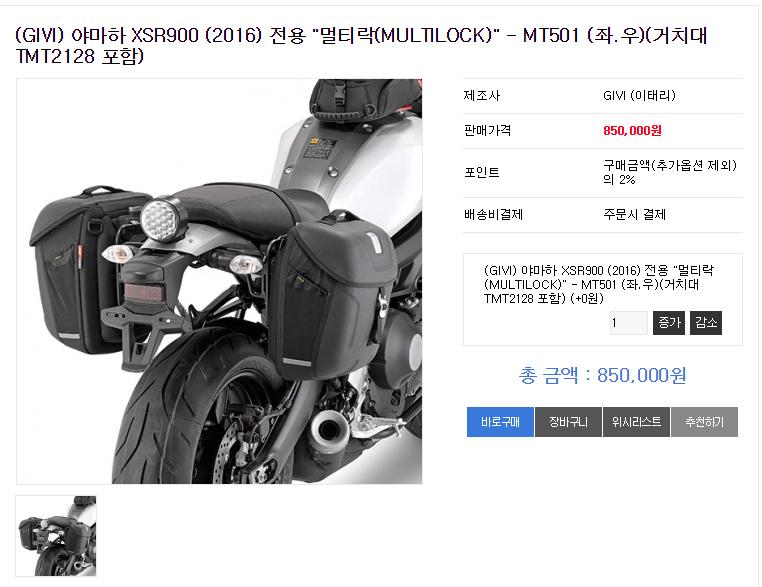The width and height of the screenshot is (762, 587).
Task: Click the GIVI (이태리) manufacturer value
Action: click(639, 95)
